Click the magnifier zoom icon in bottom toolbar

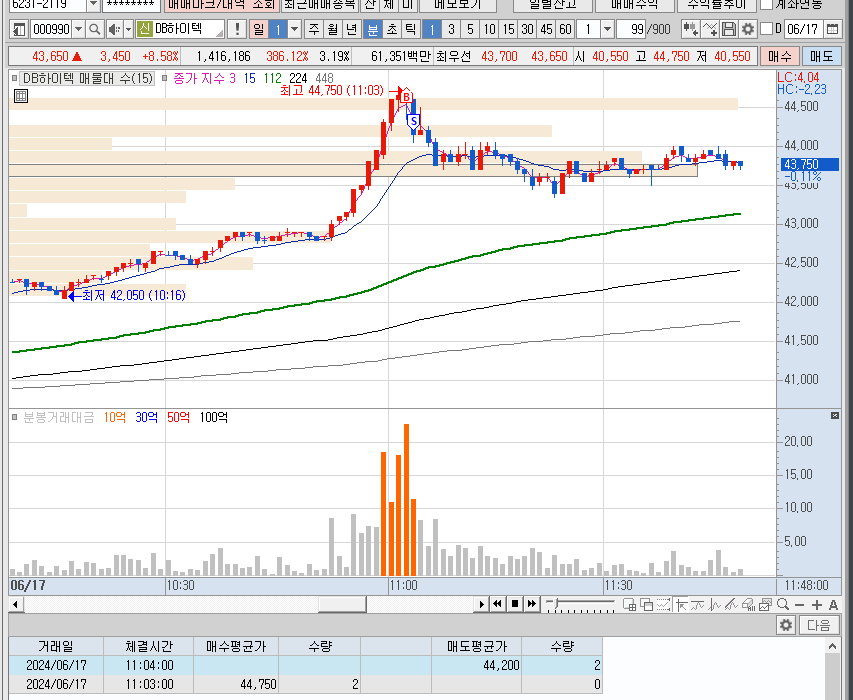point(783,604)
